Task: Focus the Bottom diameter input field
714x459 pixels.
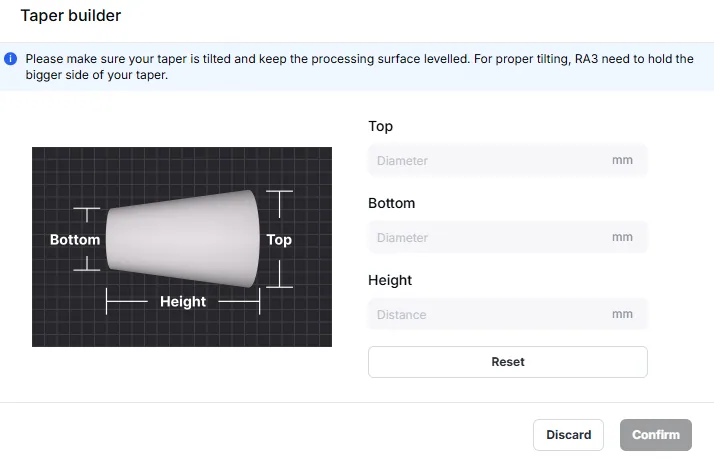Action: 508,237
